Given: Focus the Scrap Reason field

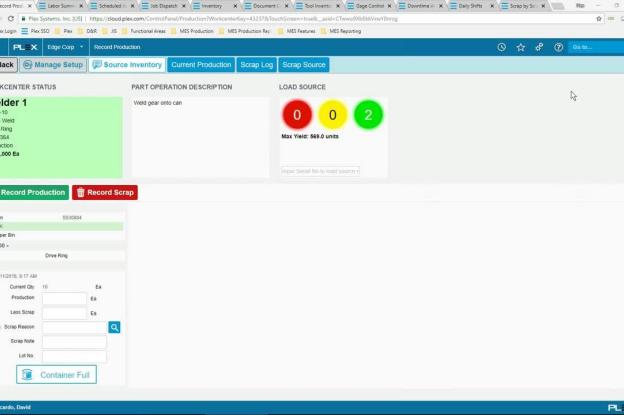Looking at the screenshot, I should tap(74, 327).
